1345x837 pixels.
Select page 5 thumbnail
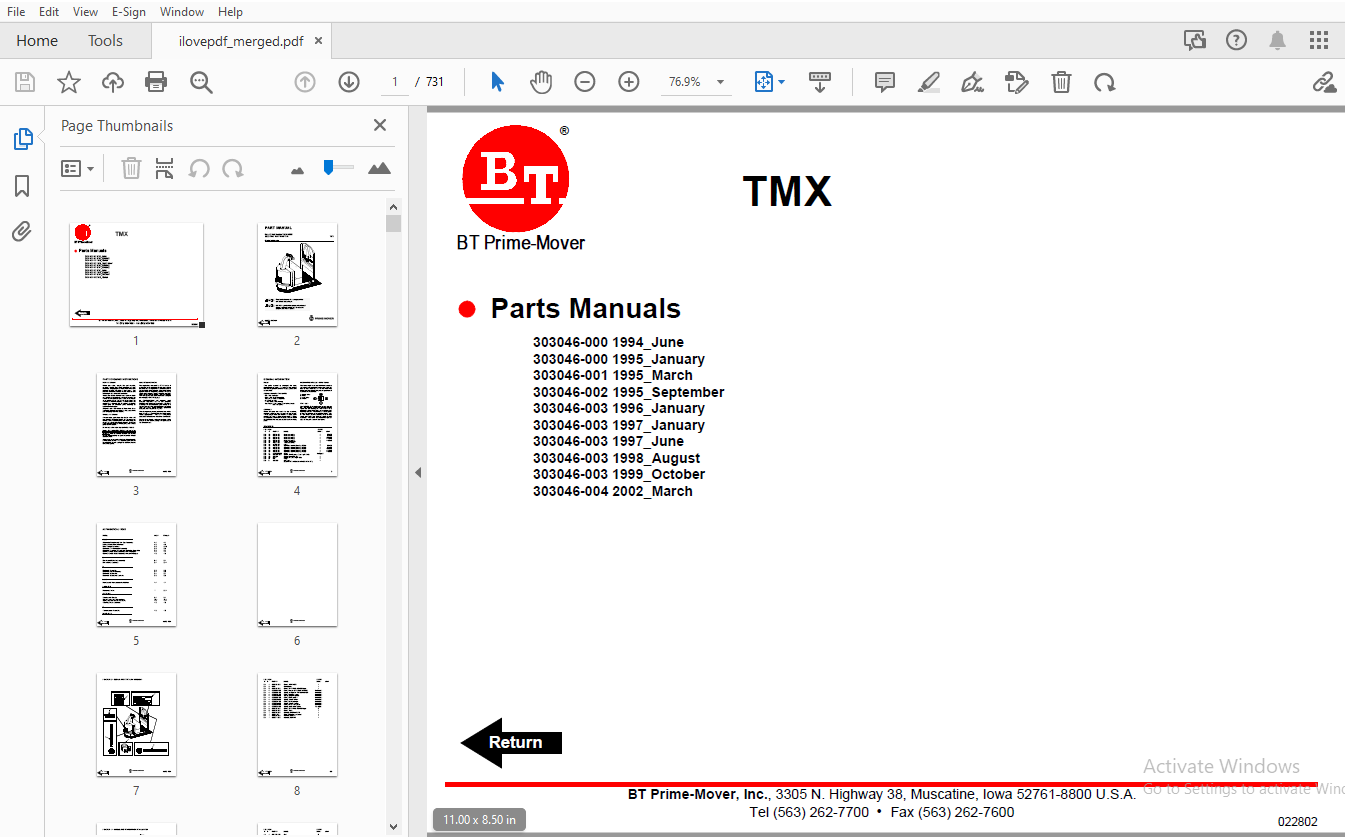point(137,575)
